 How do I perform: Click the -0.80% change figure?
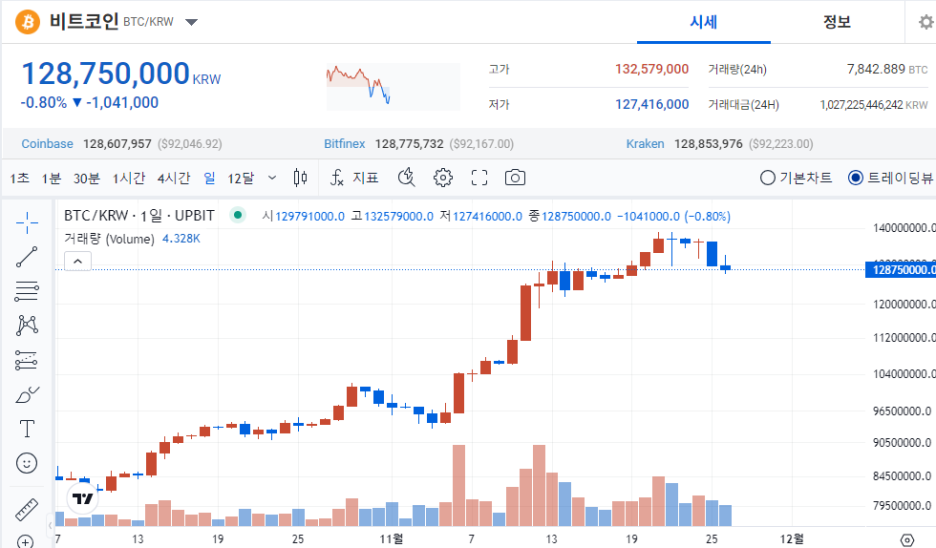(44, 103)
